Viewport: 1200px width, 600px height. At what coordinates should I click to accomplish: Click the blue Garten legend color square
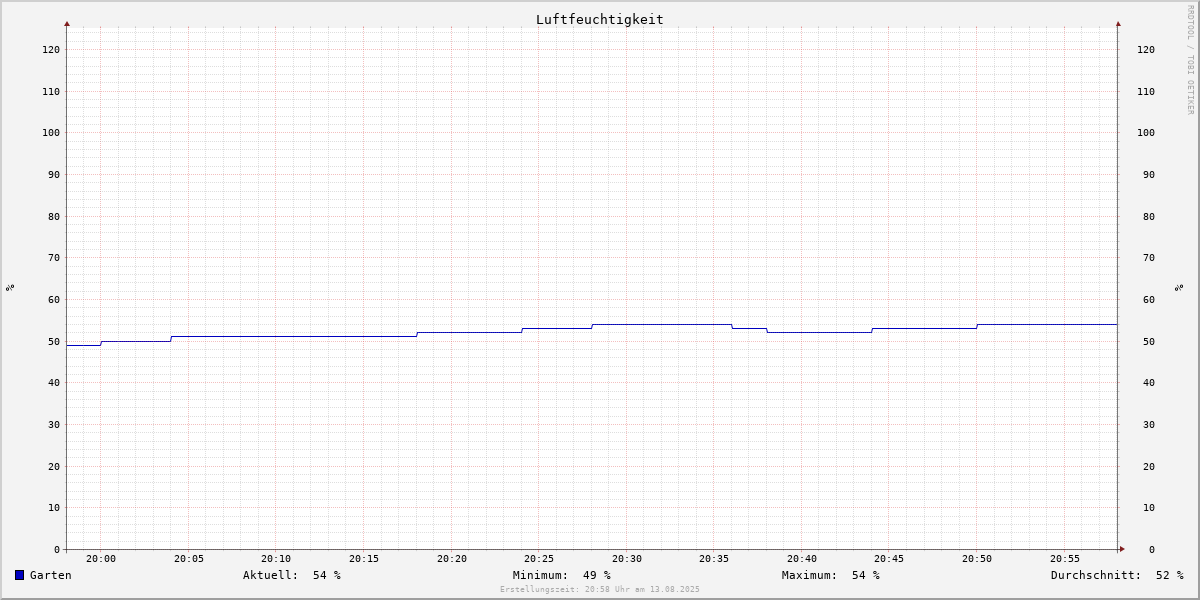click(x=19, y=575)
